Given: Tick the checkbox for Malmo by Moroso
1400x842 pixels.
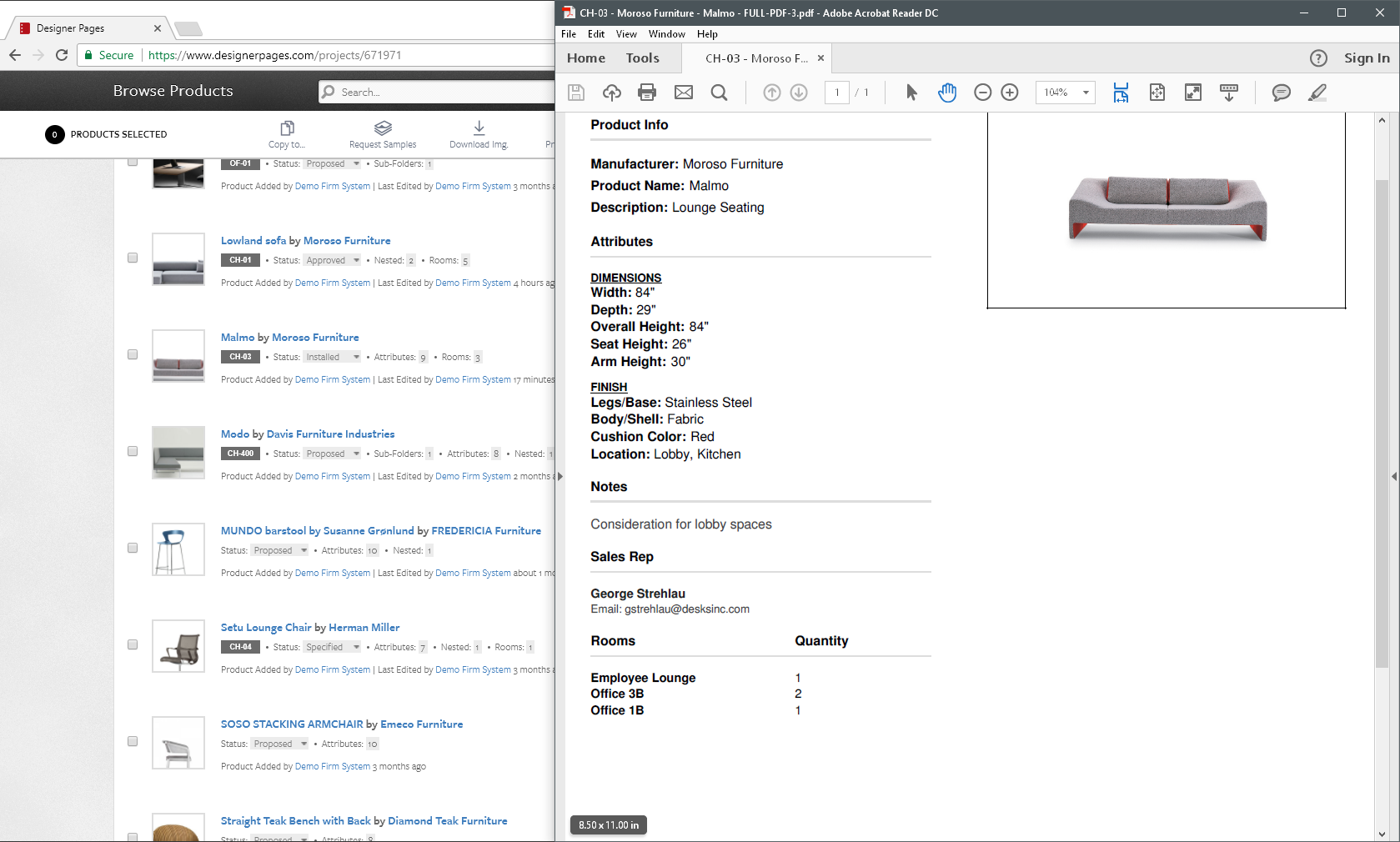Looking at the screenshot, I should 133,354.
